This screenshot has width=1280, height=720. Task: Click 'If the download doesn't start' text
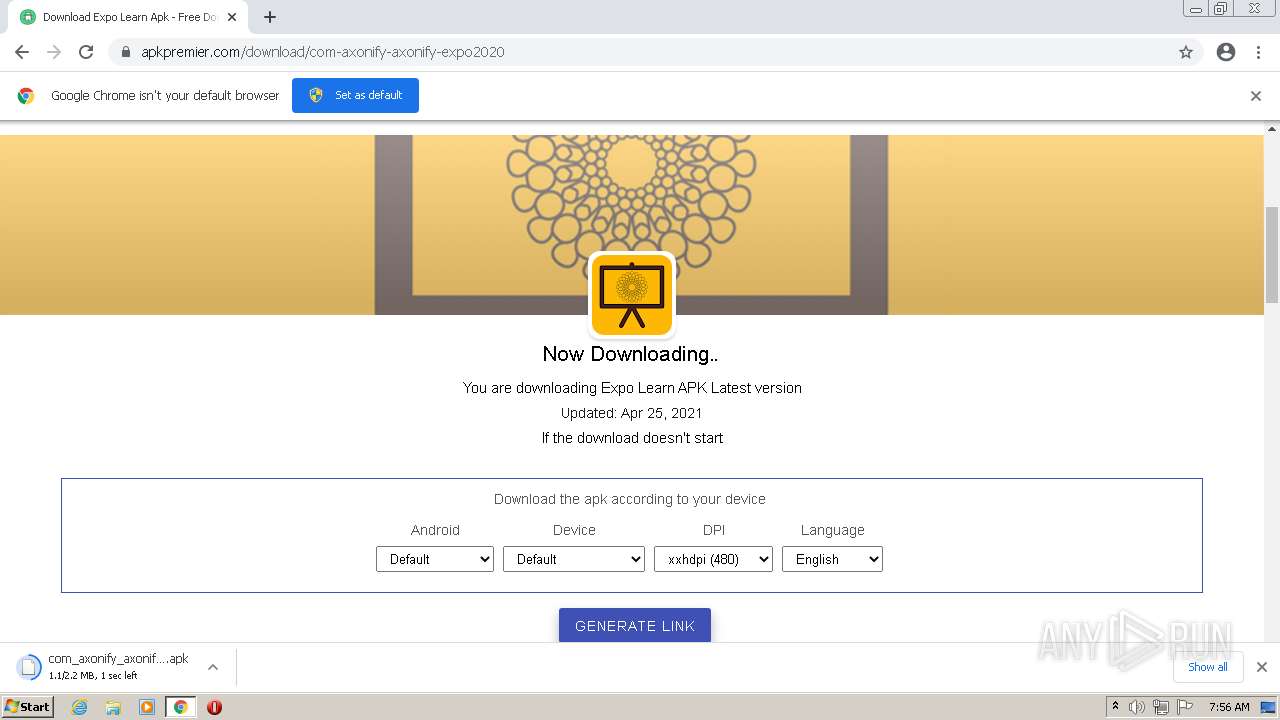[x=632, y=438]
